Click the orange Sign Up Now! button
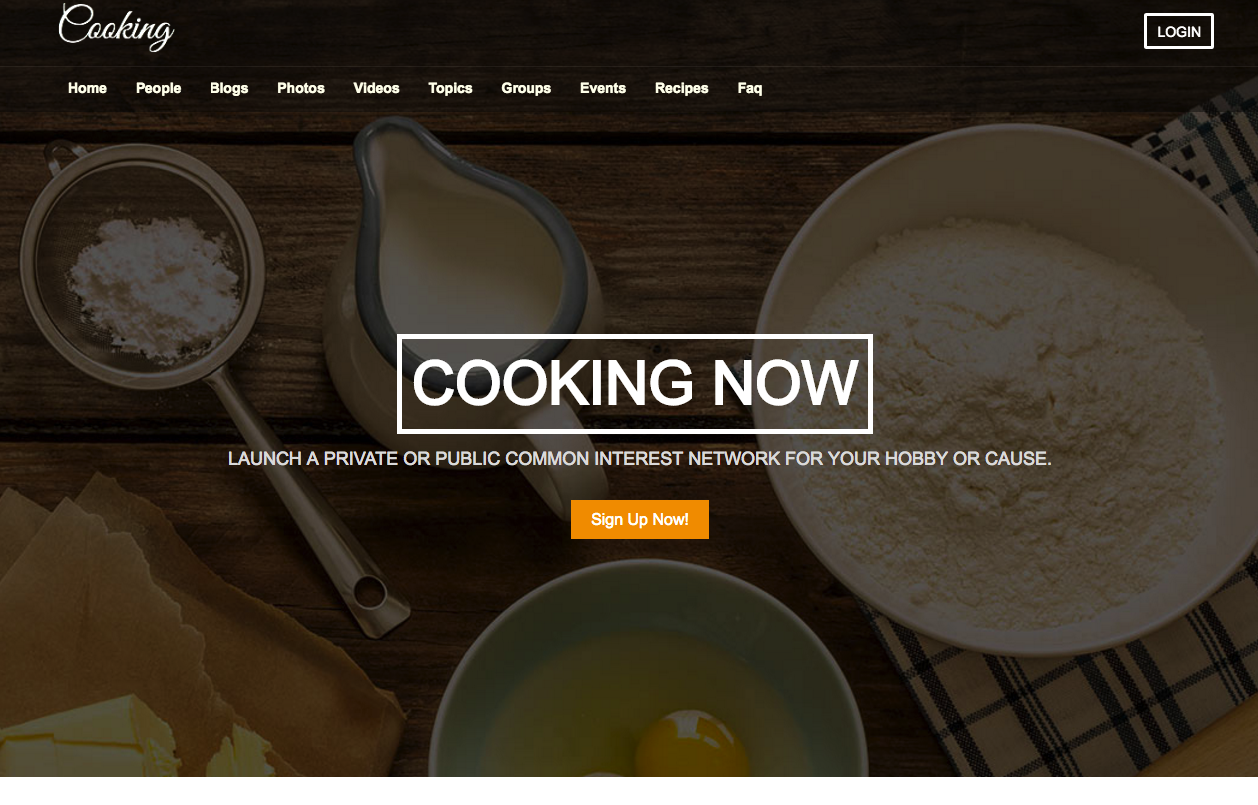1258x805 pixels. (x=640, y=519)
